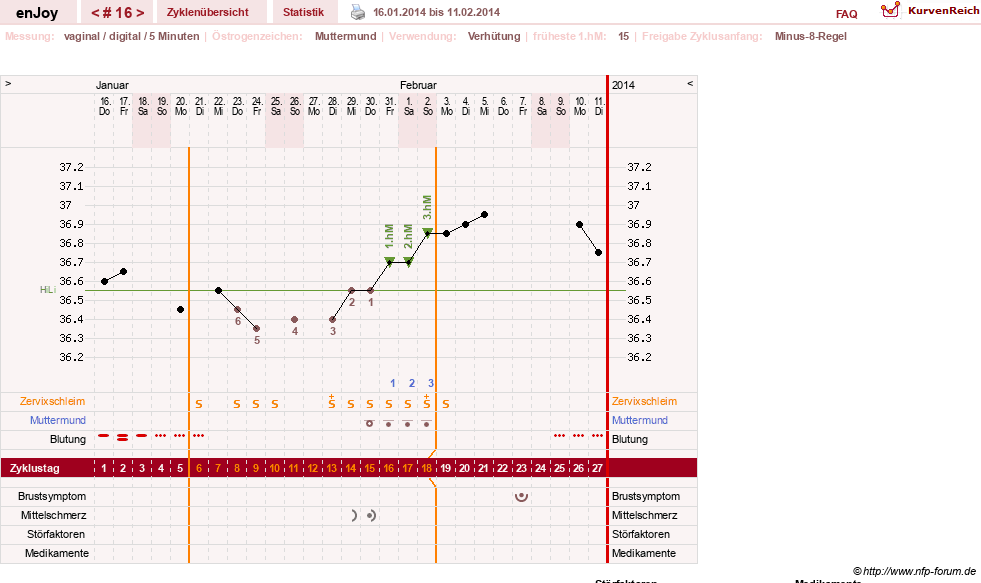This screenshot has height=583, width=981.
Task: Click the right Zervixschleim row label
Action: [644, 401]
